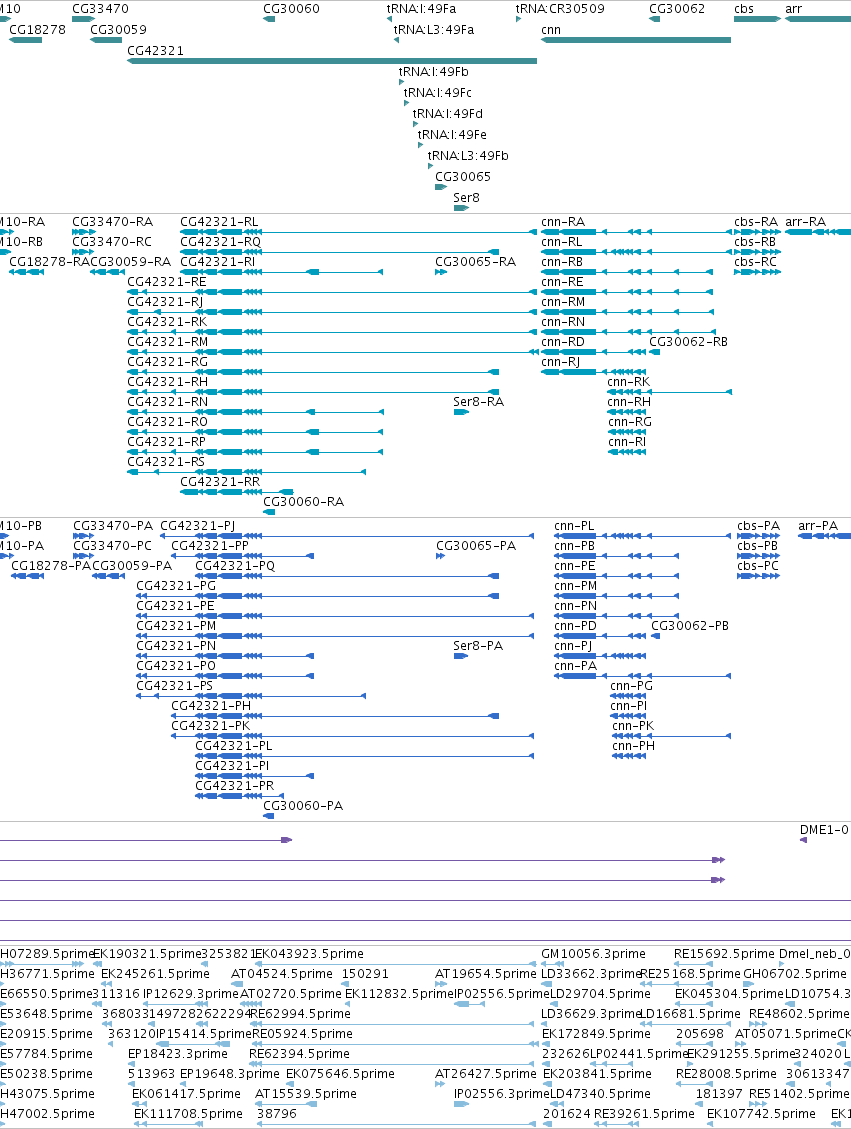The width and height of the screenshot is (851, 1129).
Task: Click the CG42321 gene label
Action: click(x=156, y=51)
